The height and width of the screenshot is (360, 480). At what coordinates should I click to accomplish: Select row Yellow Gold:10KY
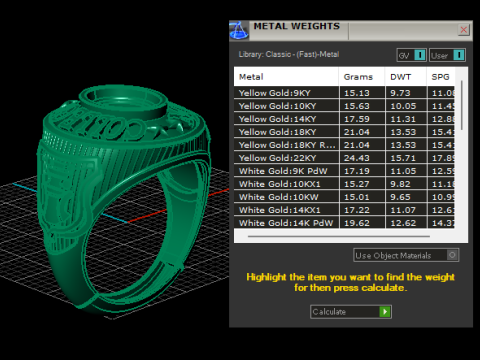pos(344,106)
